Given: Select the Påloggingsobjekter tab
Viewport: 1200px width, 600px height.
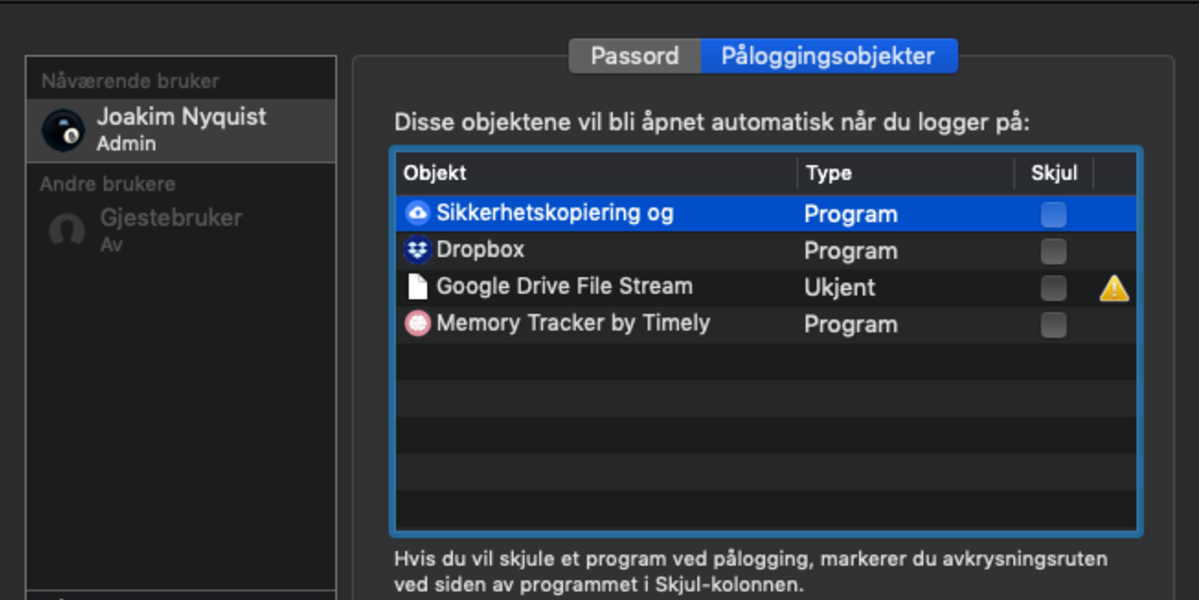Looking at the screenshot, I should (x=828, y=56).
